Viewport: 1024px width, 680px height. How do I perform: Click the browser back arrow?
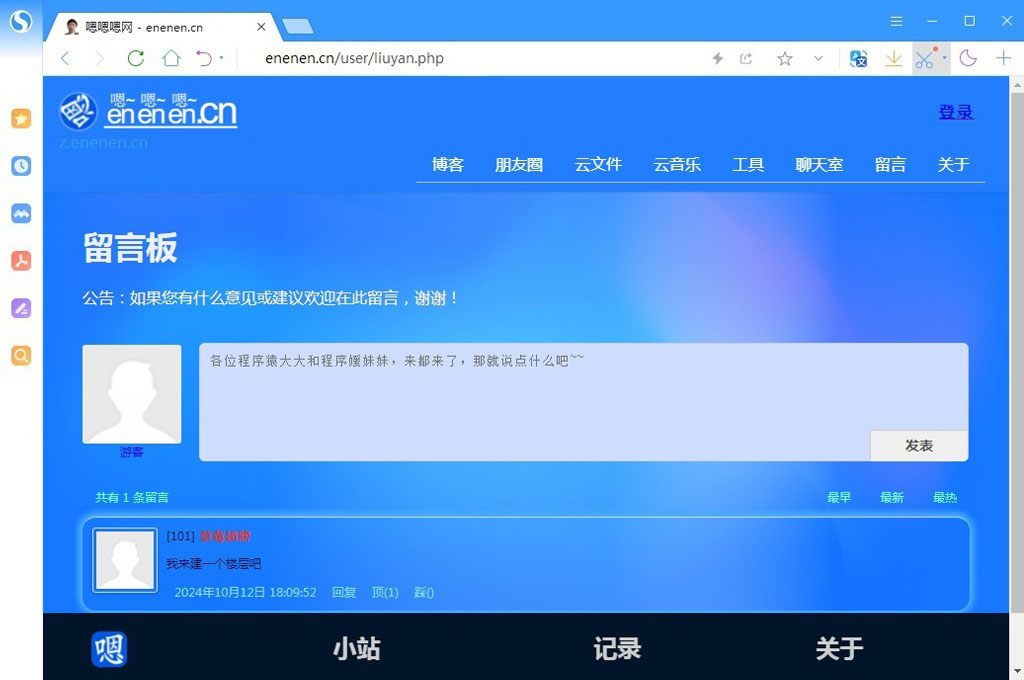pyautogui.click(x=65, y=58)
